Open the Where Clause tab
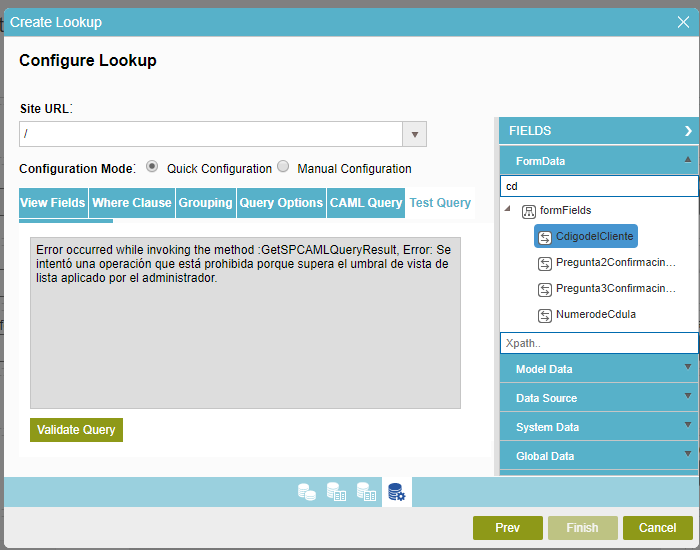This screenshot has height=550, width=700. [132, 203]
